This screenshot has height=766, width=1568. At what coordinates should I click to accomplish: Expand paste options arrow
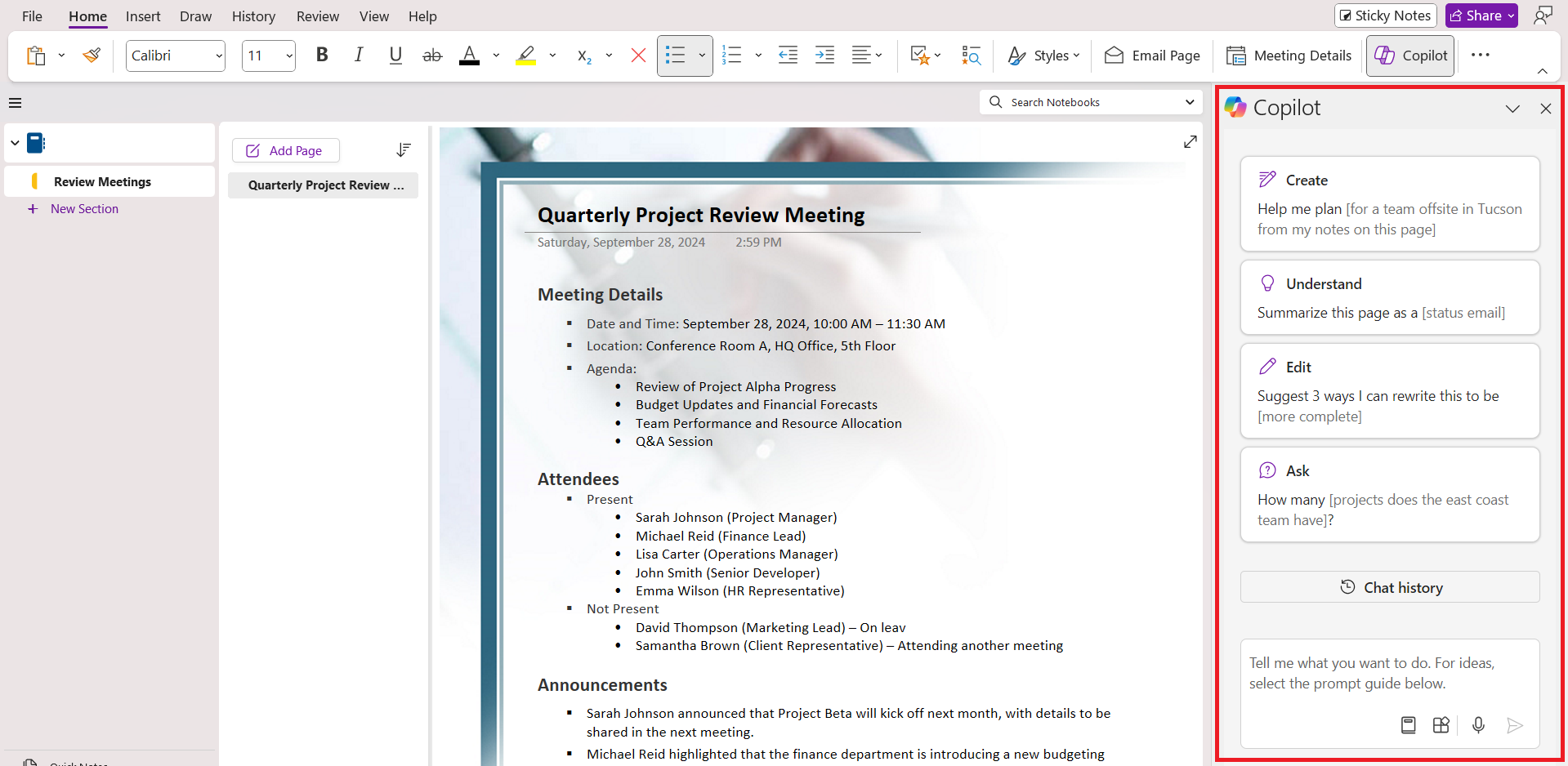[61, 56]
